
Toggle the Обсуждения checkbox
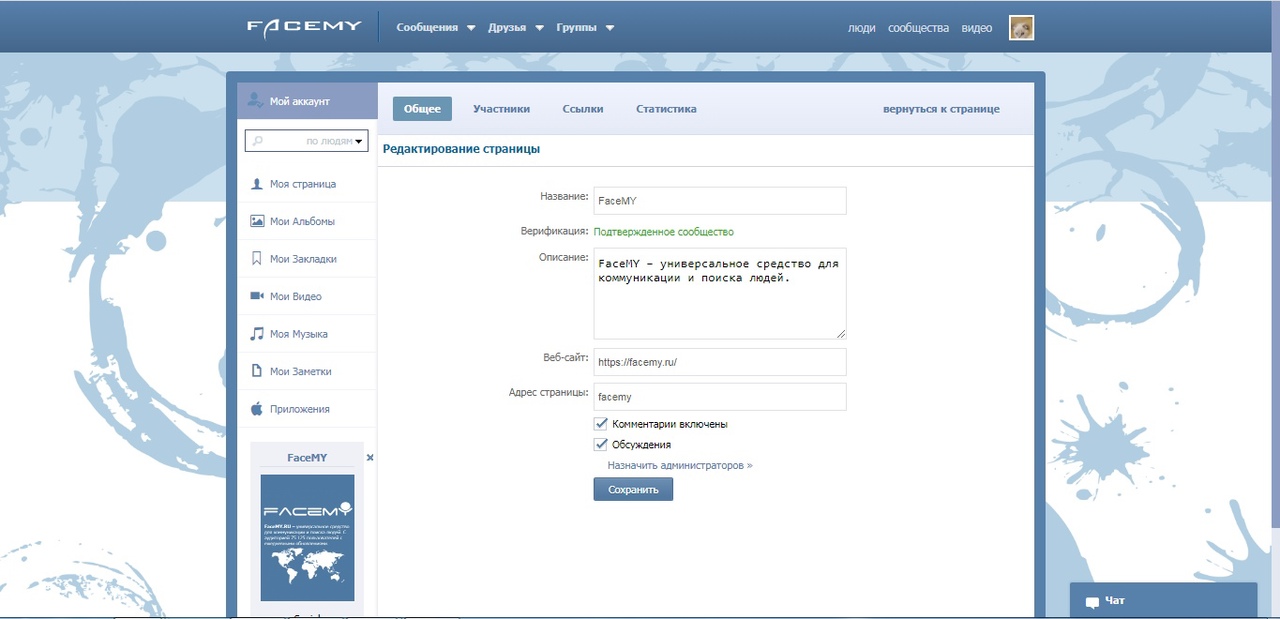(601, 444)
